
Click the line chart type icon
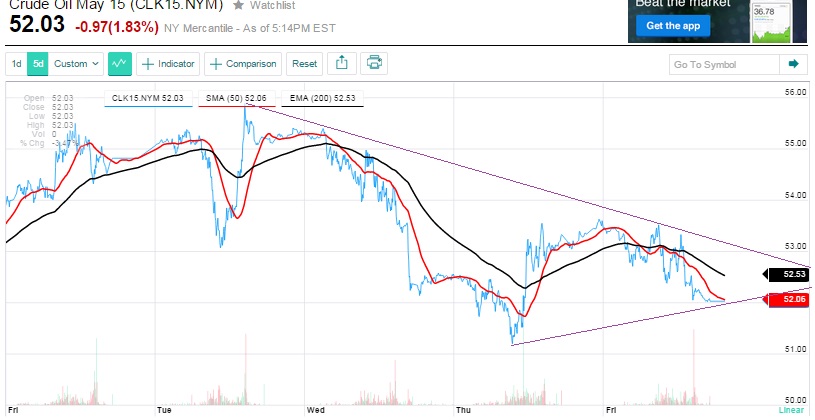(x=120, y=64)
